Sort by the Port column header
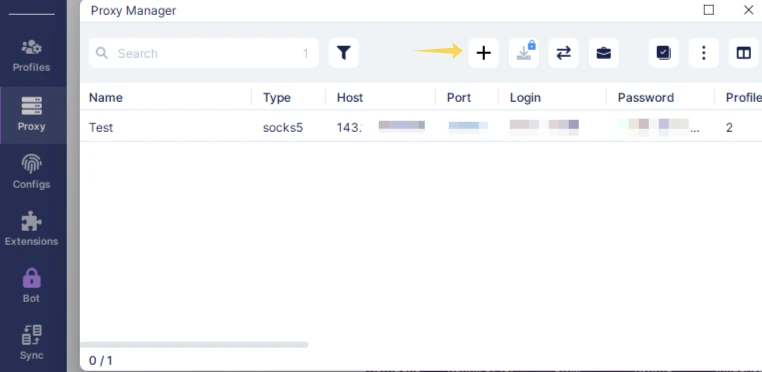The height and width of the screenshot is (372, 762). [x=459, y=98]
